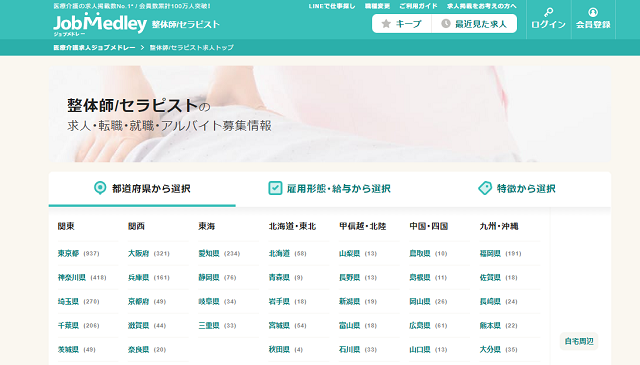This screenshot has width=640, height=365.
Task: Switch to the 特徴から選択 tab
Action: (x=517, y=189)
